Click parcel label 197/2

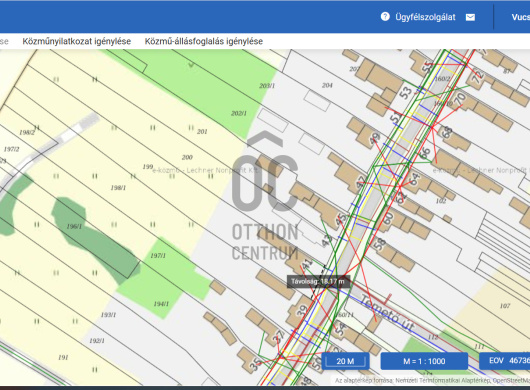11,149
